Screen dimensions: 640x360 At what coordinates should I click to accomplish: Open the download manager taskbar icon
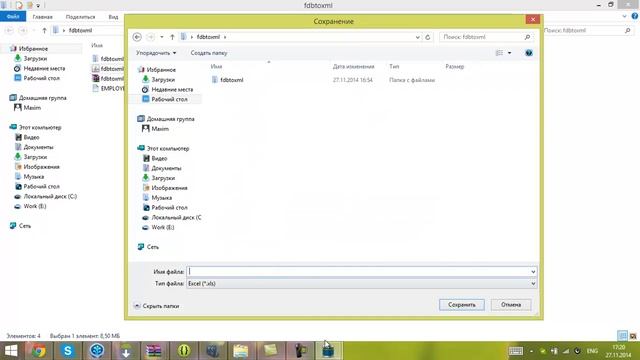[x=126, y=351]
